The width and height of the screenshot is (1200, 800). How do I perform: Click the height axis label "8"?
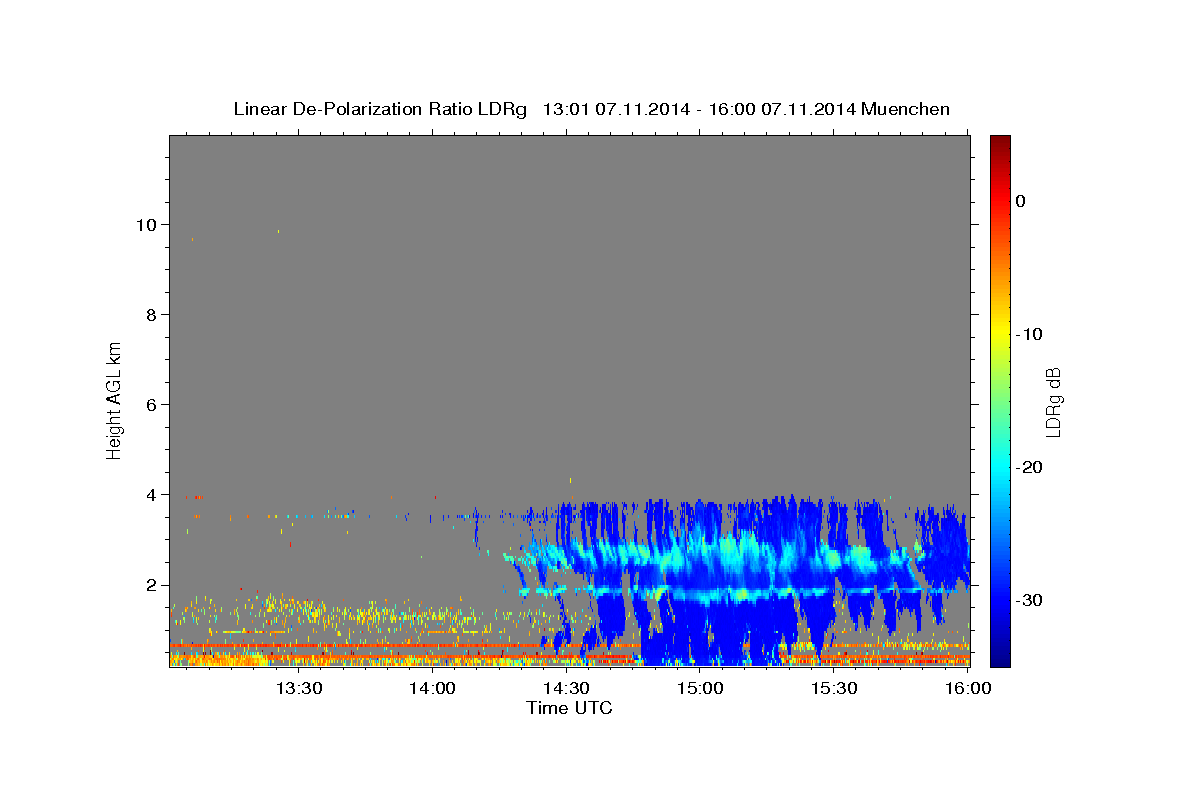click(149, 314)
